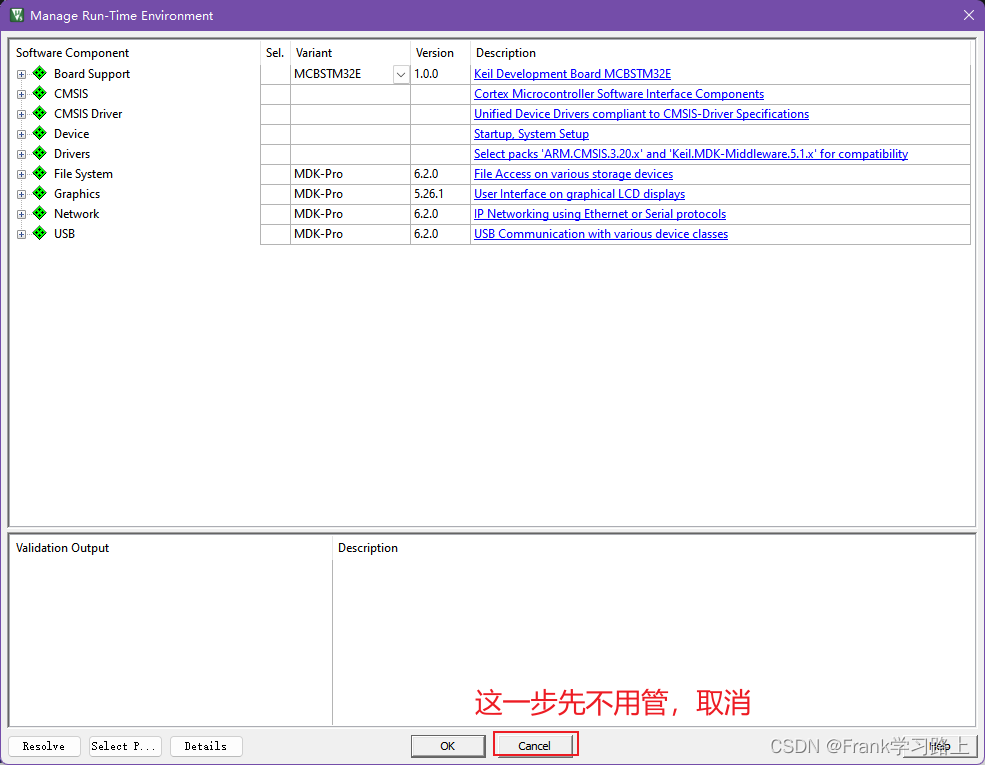This screenshot has height=765, width=985.
Task: Click the Details button
Action: [206, 746]
